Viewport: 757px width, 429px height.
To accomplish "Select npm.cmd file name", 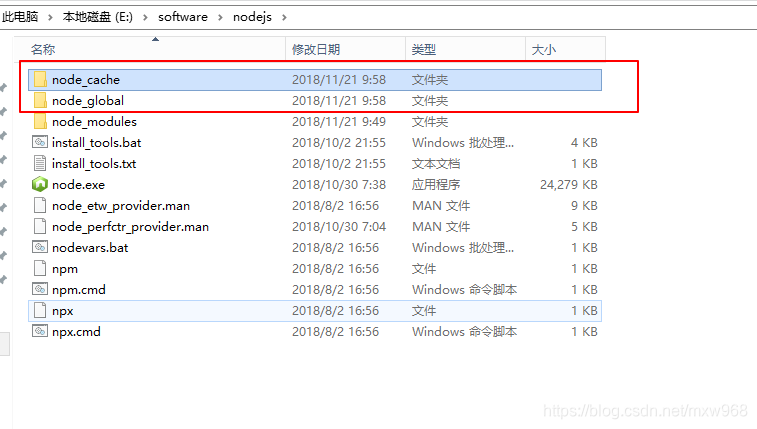I will pyautogui.click(x=79, y=290).
